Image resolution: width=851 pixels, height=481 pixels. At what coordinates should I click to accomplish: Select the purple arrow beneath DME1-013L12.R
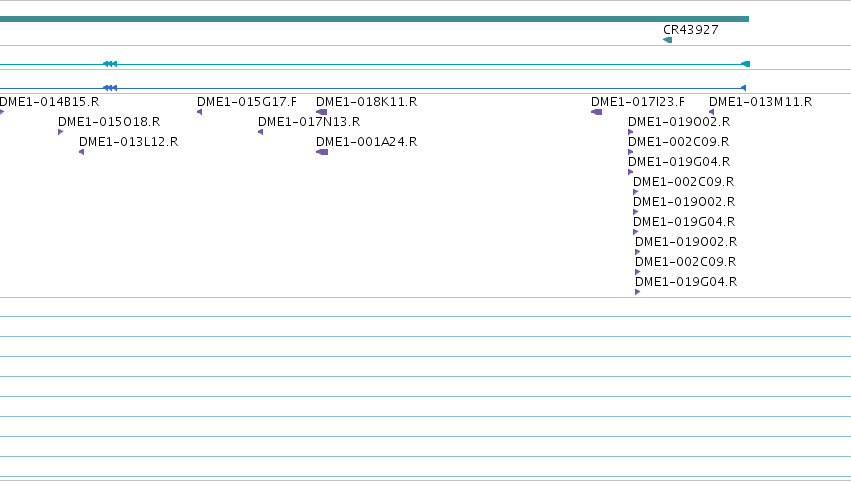click(81, 152)
